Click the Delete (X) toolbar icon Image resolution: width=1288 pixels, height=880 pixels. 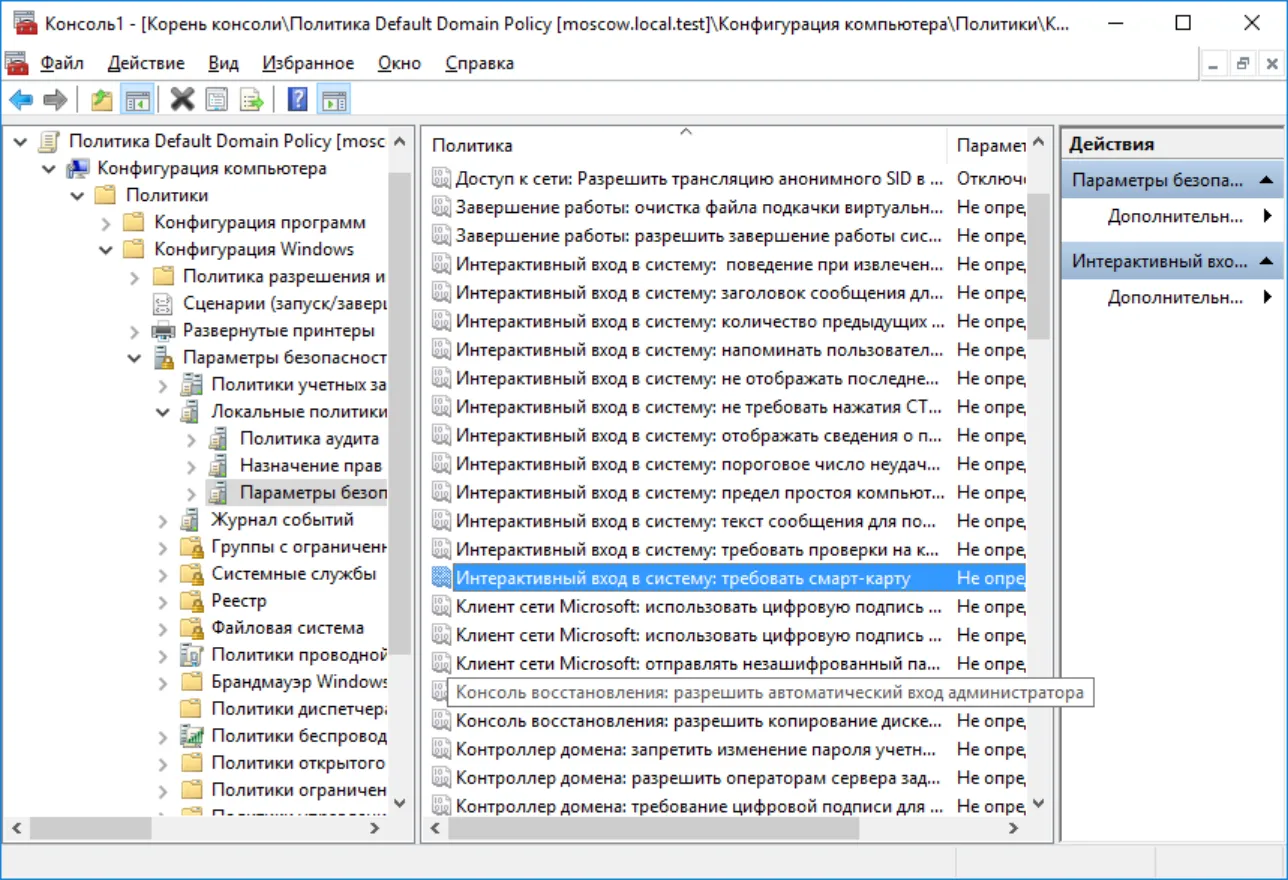[x=182, y=99]
